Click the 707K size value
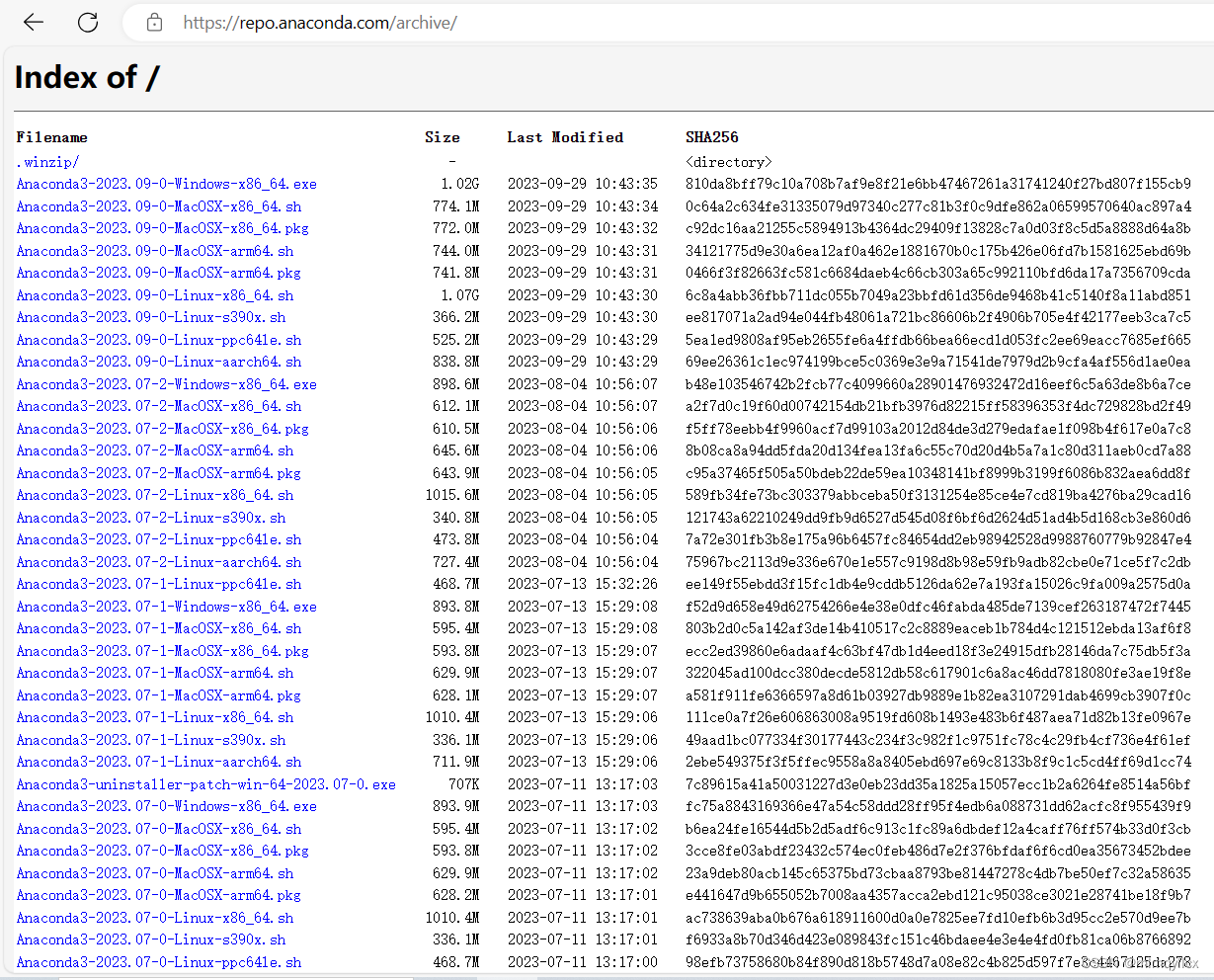The width and height of the screenshot is (1214, 980). (464, 784)
